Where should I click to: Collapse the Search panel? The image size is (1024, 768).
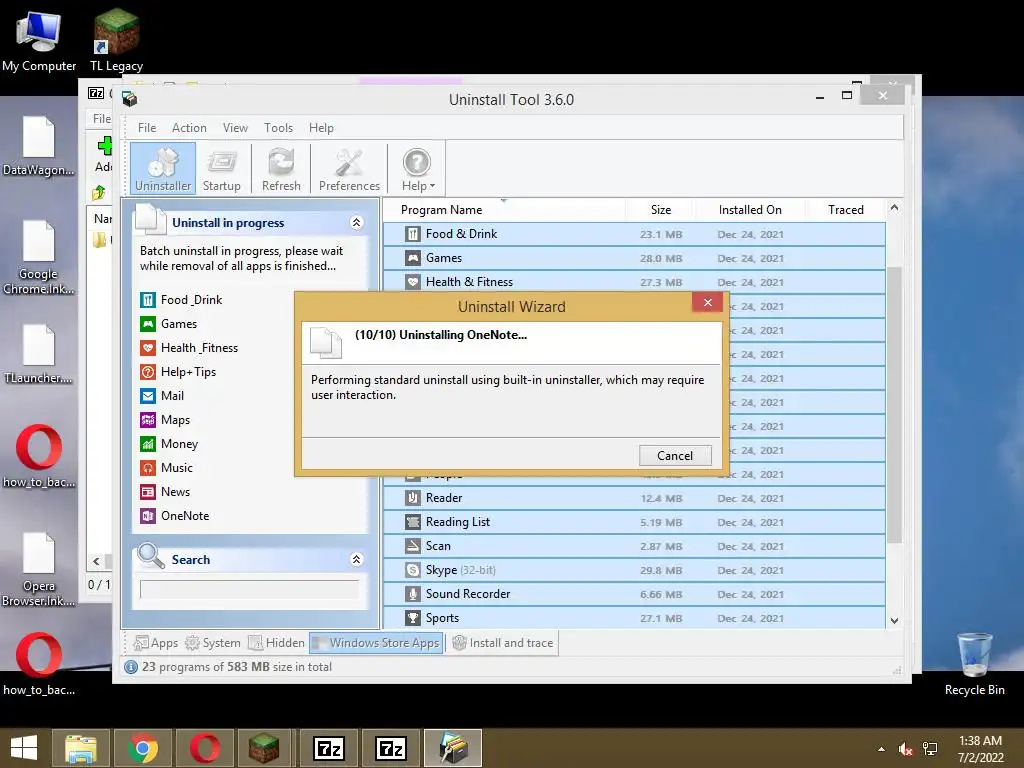[357, 559]
